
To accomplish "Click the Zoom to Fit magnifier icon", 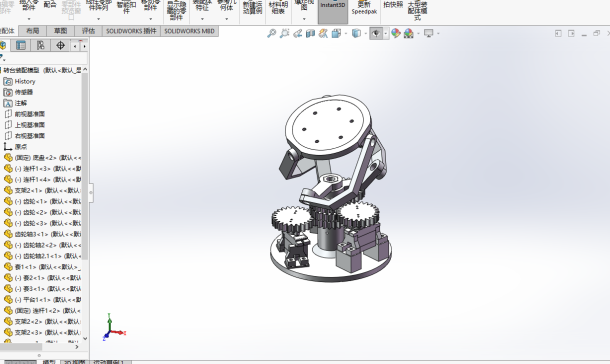I will [x=272, y=33].
